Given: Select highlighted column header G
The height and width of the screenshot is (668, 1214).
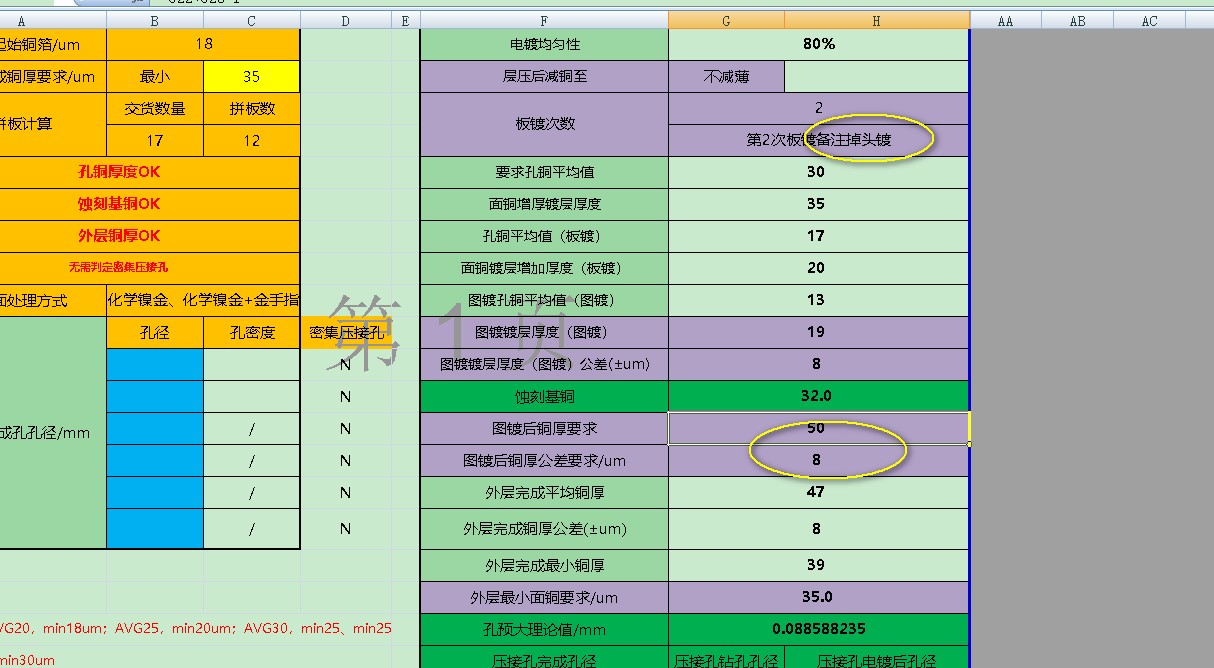Looking at the screenshot, I should coord(726,21).
